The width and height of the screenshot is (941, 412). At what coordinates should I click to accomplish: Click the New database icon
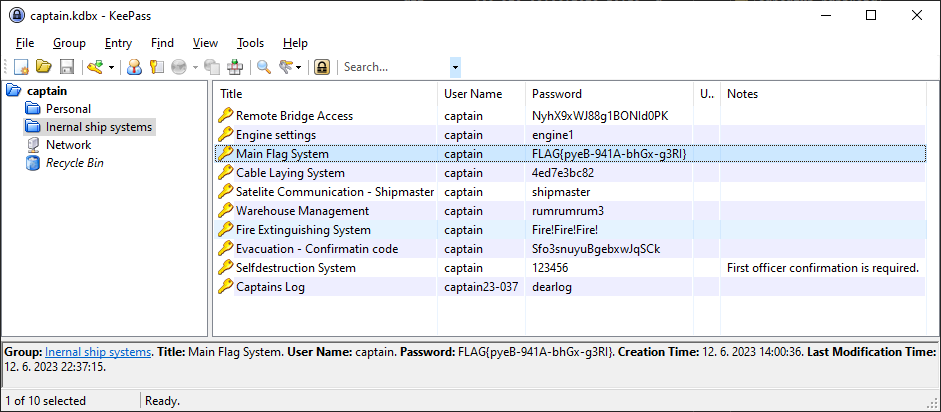pos(20,67)
